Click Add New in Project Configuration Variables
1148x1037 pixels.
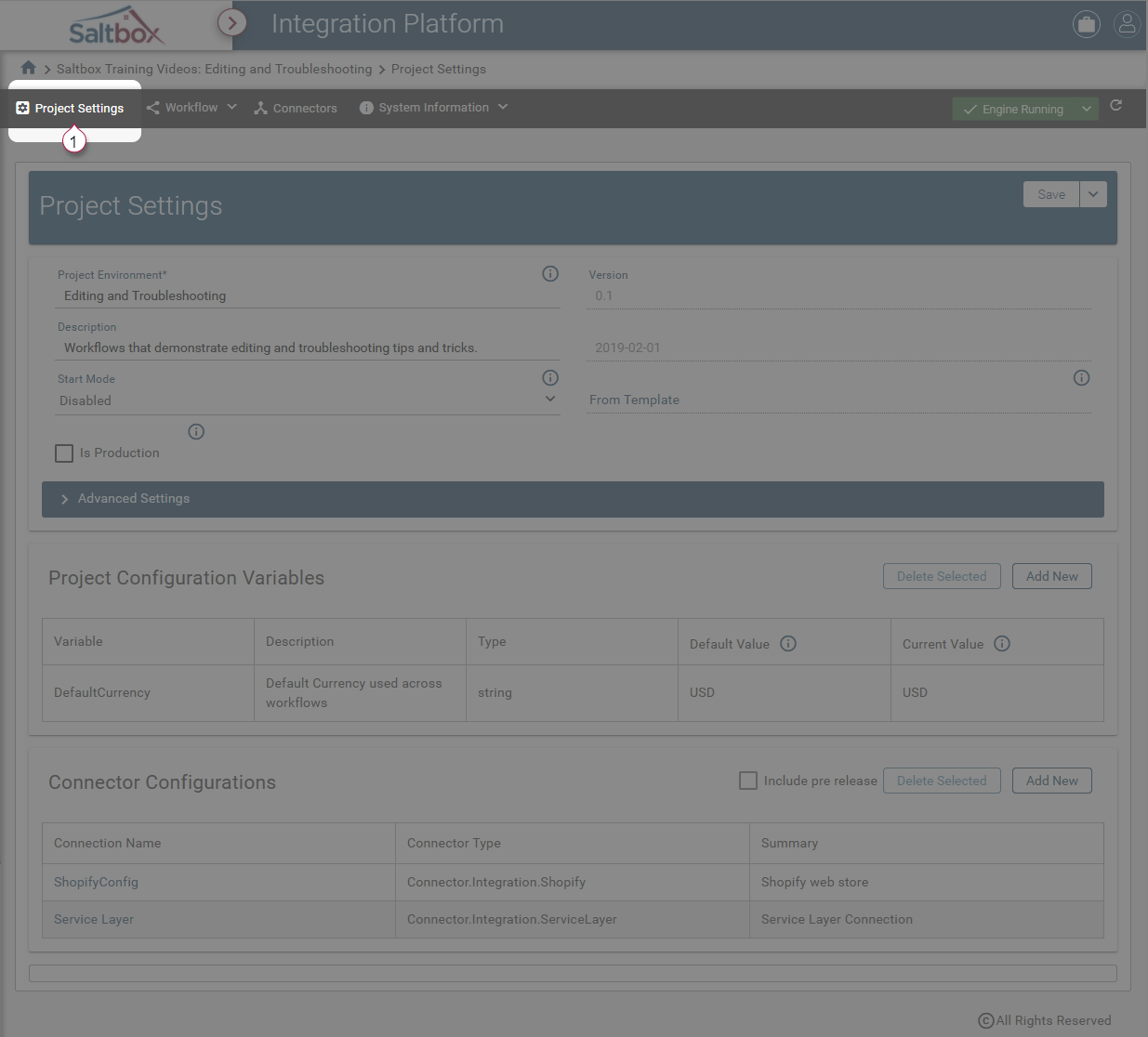[1051, 576]
